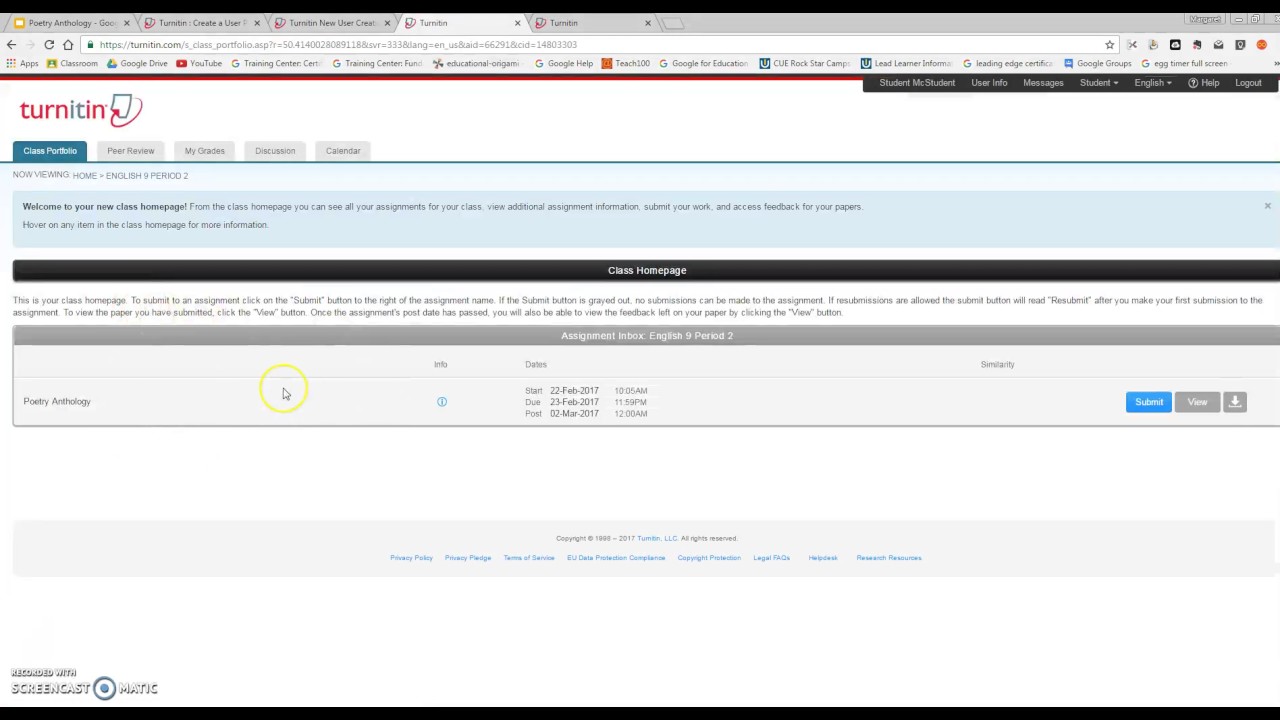
Task: Open Classroom bookmark
Action: 72,63
